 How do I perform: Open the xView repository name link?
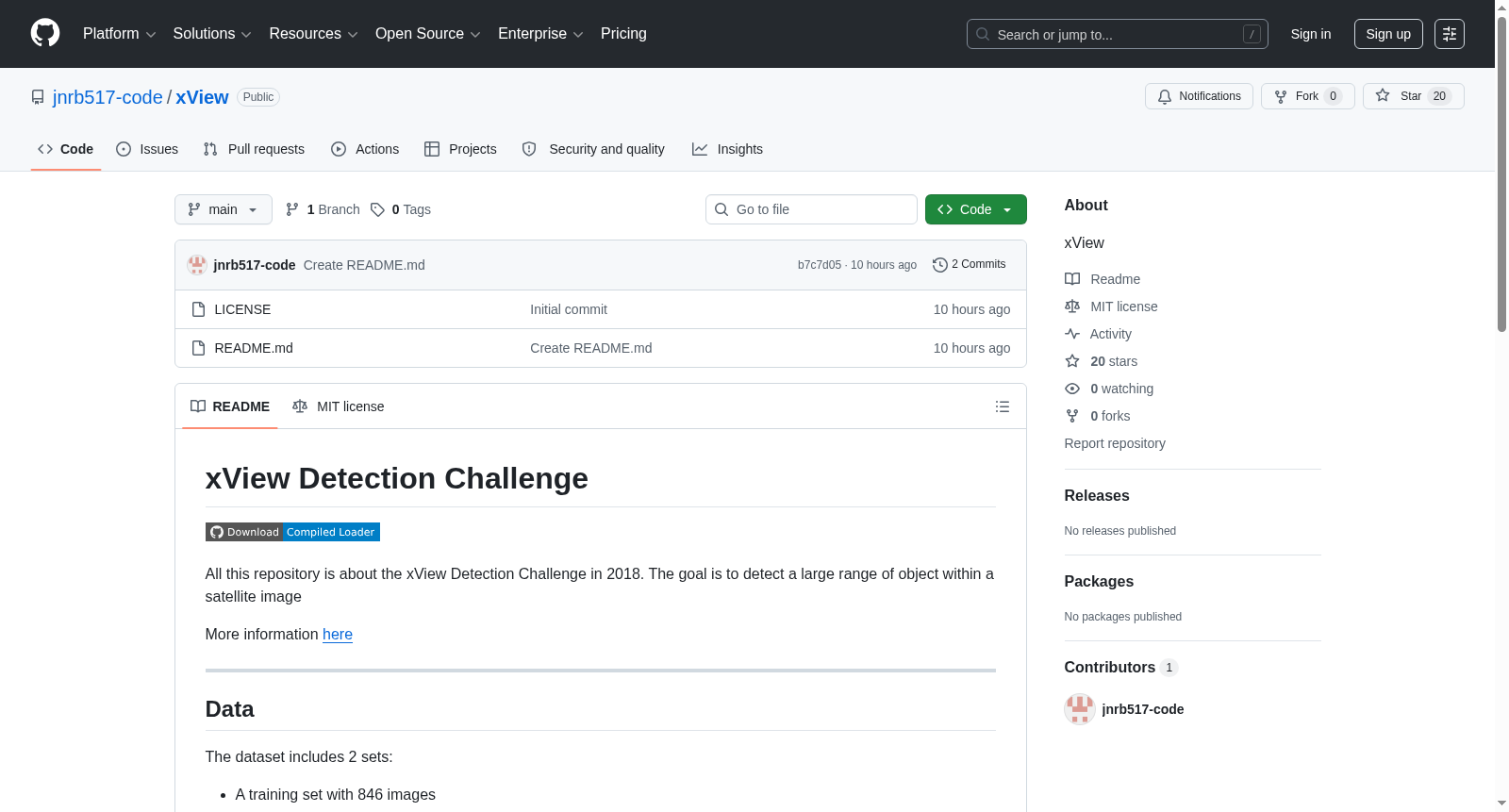(202, 97)
